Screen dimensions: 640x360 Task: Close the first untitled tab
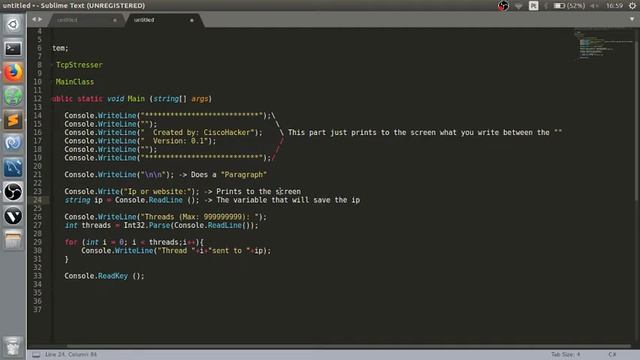pos(115,20)
